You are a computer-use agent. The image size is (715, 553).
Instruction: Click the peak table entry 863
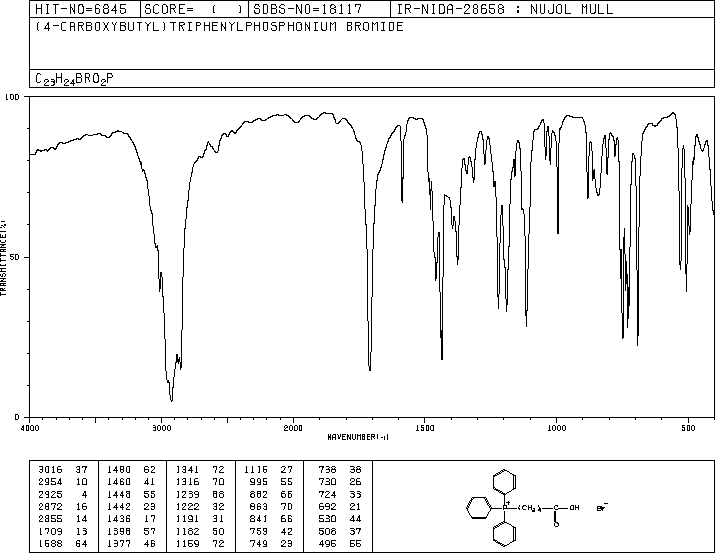pos(259,506)
